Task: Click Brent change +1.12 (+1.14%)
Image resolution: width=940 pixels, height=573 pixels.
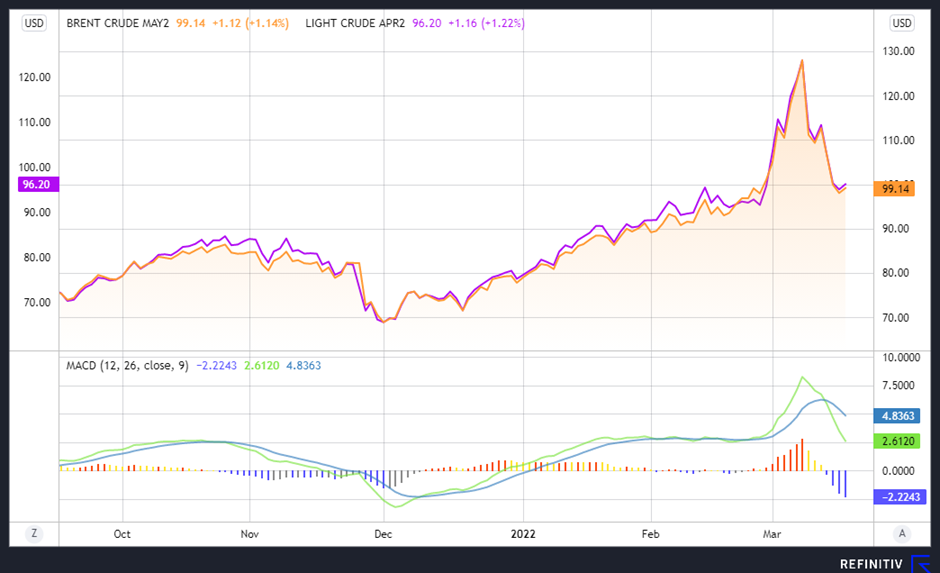Action: 251,23
